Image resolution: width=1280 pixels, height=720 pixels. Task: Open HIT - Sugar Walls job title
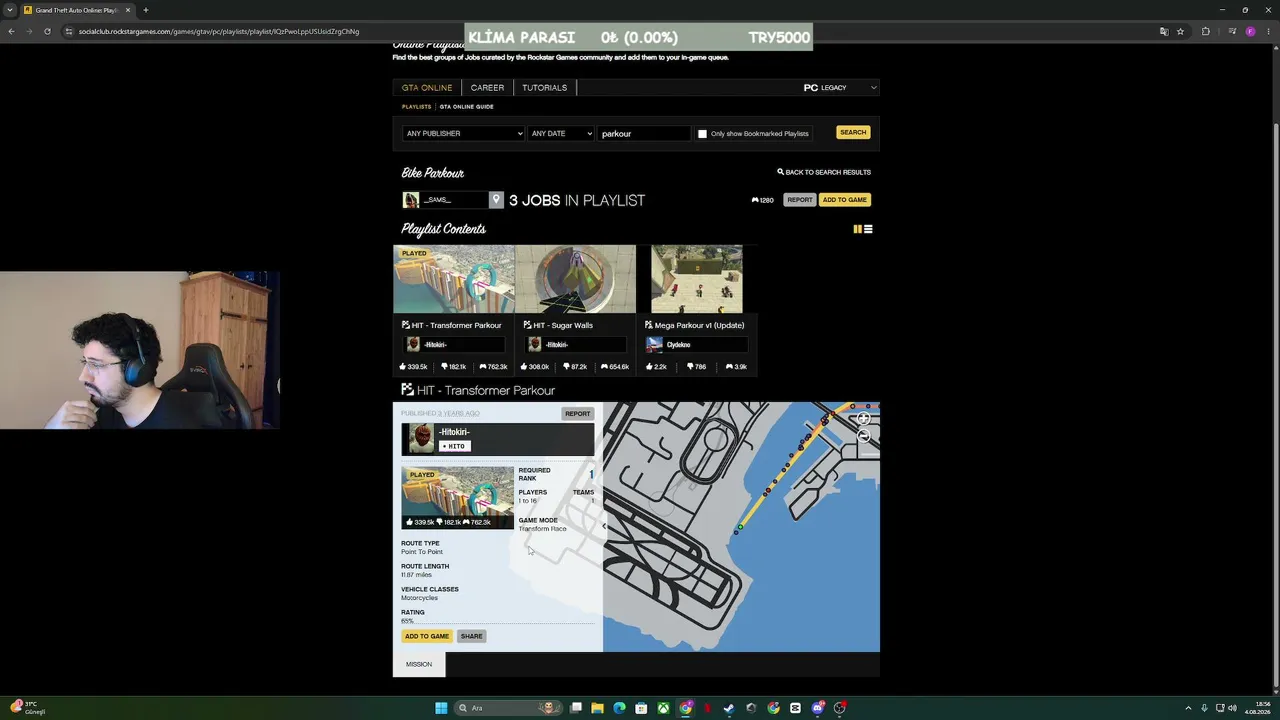[x=563, y=325]
